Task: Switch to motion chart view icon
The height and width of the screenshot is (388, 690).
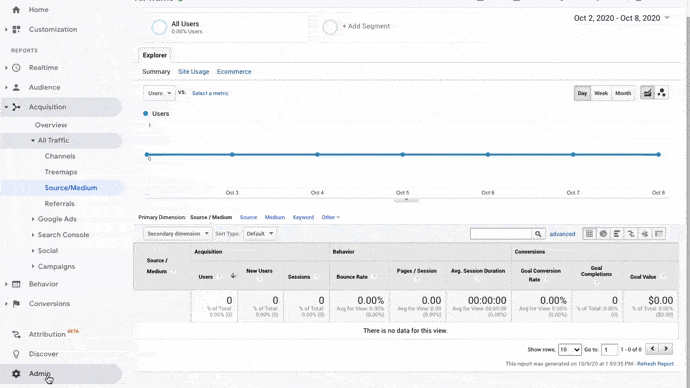Action: [661, 93]
